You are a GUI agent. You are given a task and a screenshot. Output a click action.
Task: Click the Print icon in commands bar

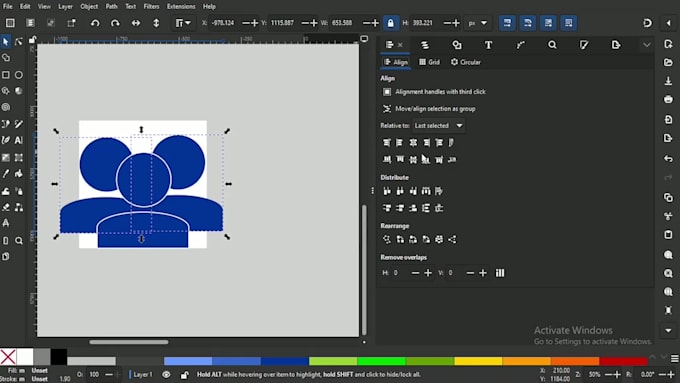pos(668,100)
